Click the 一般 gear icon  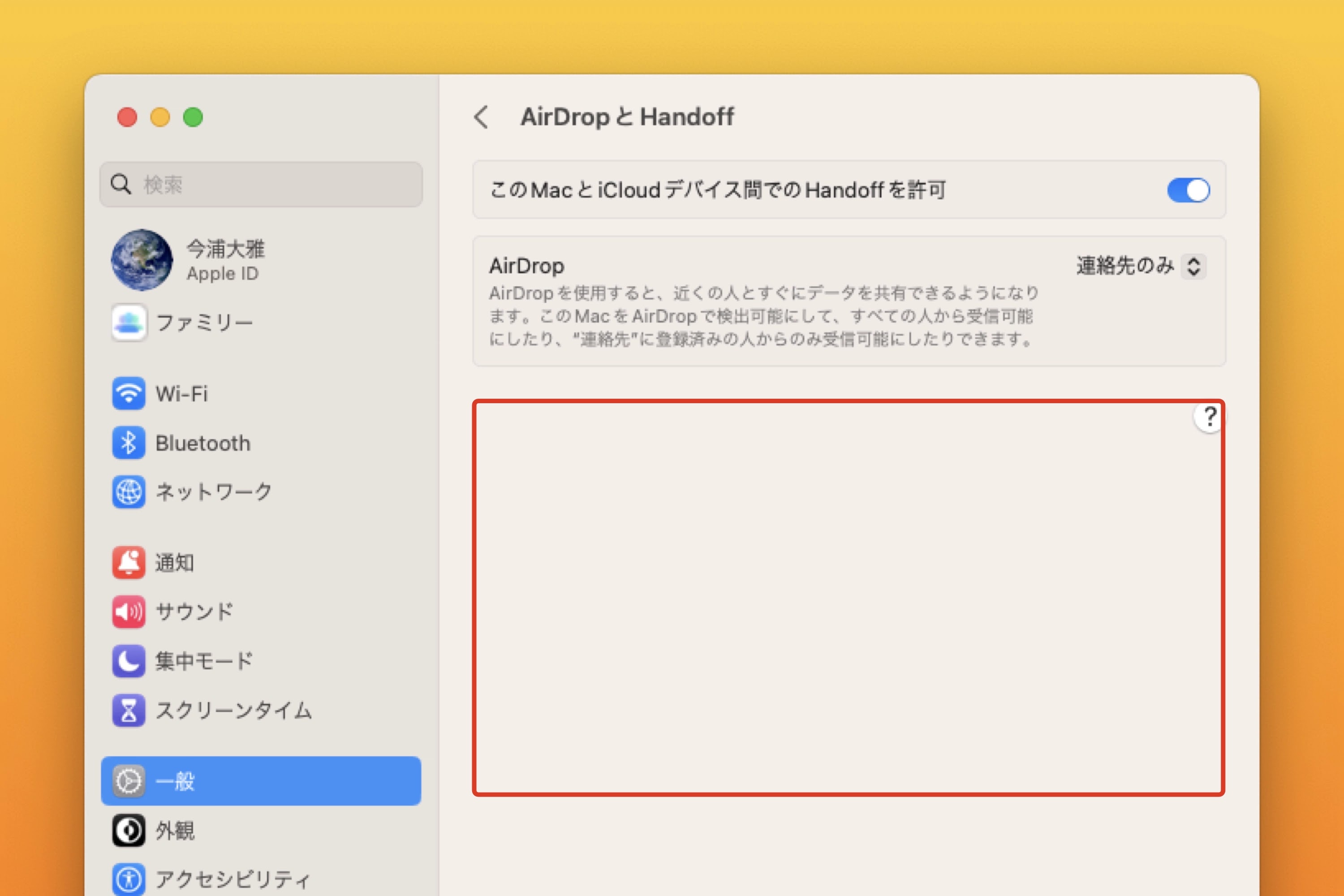129,781
